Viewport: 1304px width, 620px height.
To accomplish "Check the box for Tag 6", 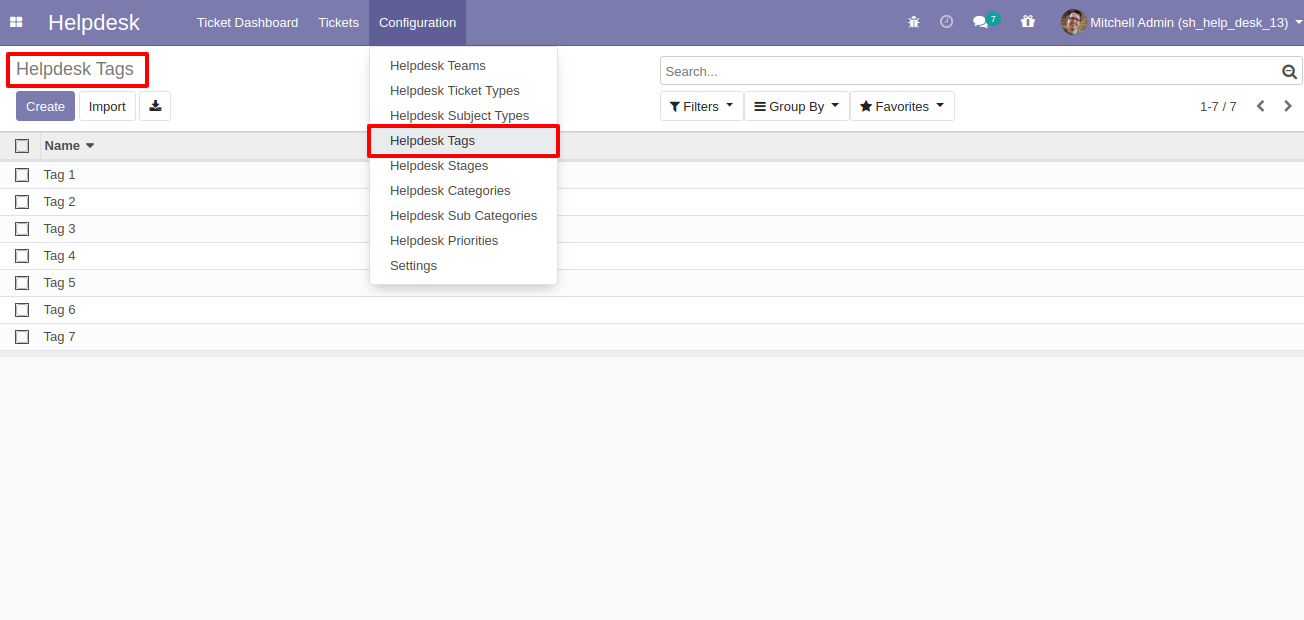I will pyautogui.click(x=22, y=310).
